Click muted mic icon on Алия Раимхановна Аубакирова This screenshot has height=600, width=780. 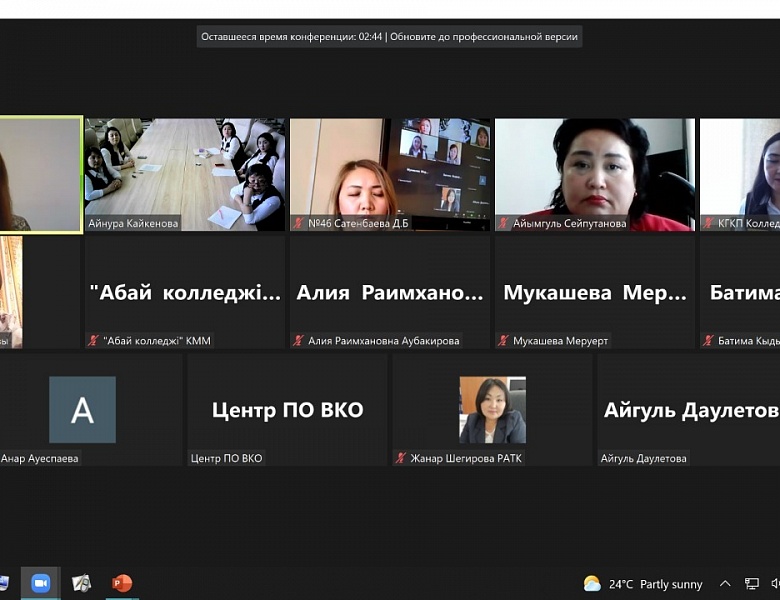click(298, 341)
